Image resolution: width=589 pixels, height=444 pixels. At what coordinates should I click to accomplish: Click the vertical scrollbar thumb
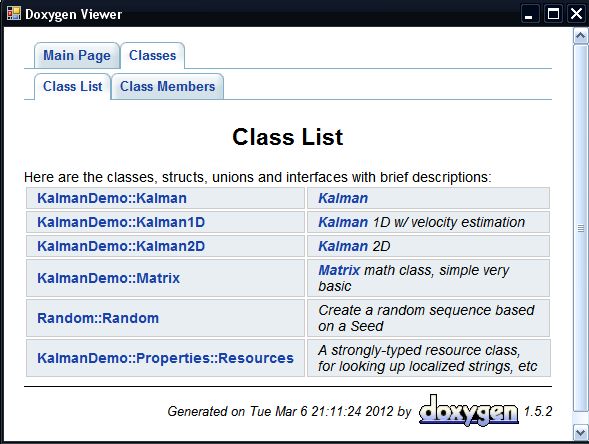pyautogui.click(x=580, y=228)
